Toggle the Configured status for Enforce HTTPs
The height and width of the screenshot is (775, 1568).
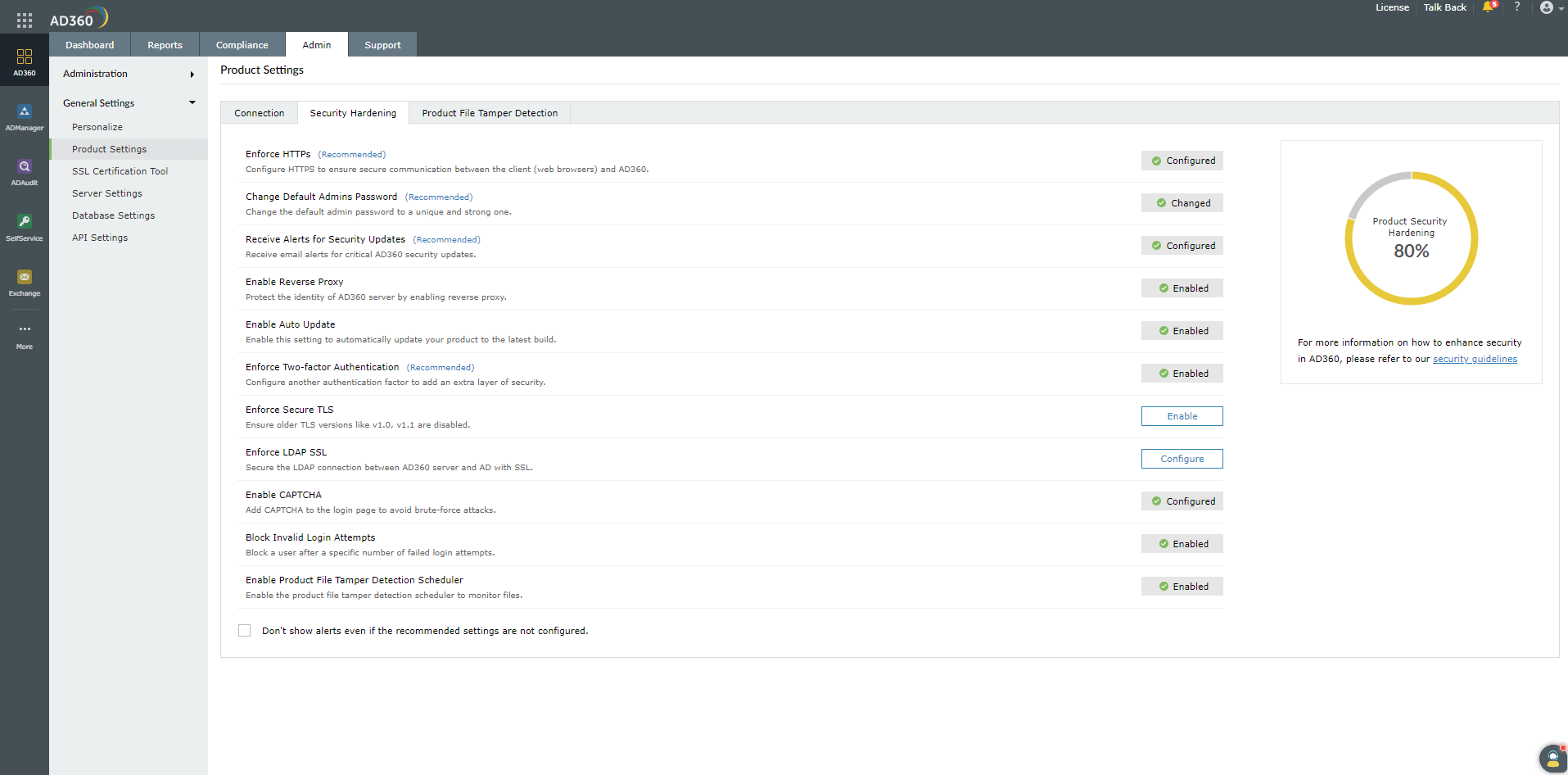(1182, 160)
